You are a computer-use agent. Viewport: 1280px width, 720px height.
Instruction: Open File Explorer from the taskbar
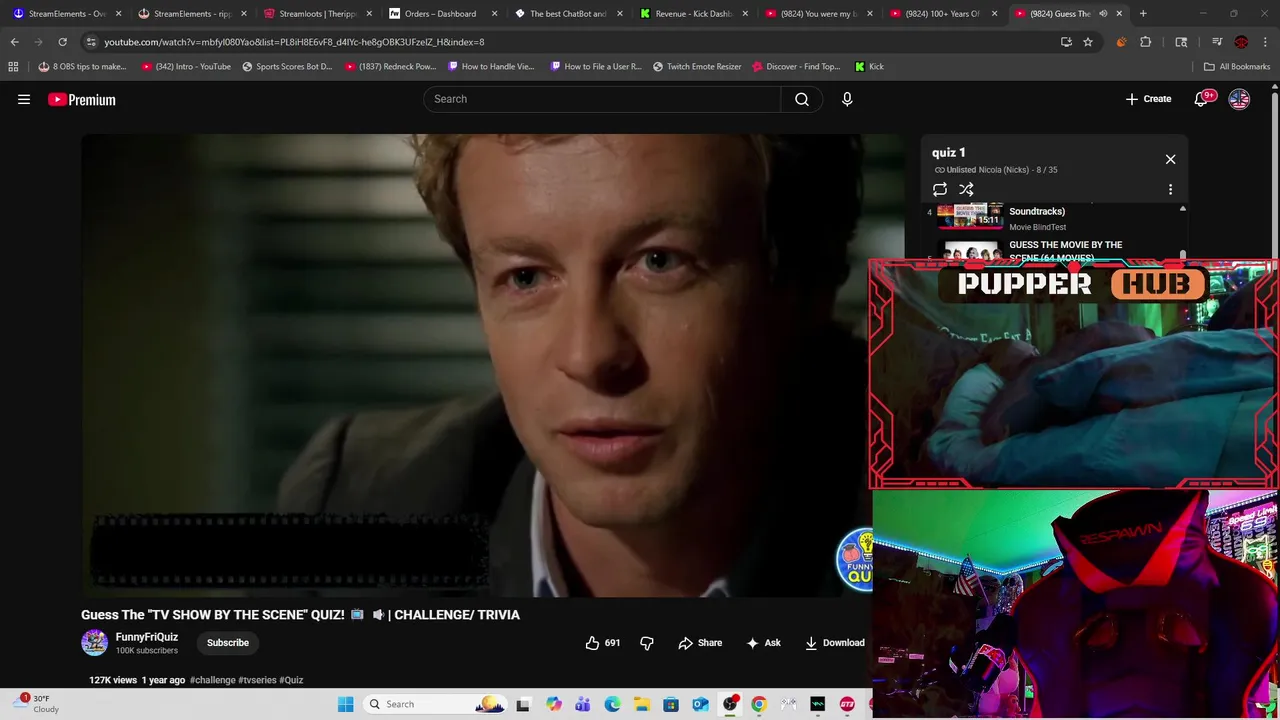tap(641, 704)
